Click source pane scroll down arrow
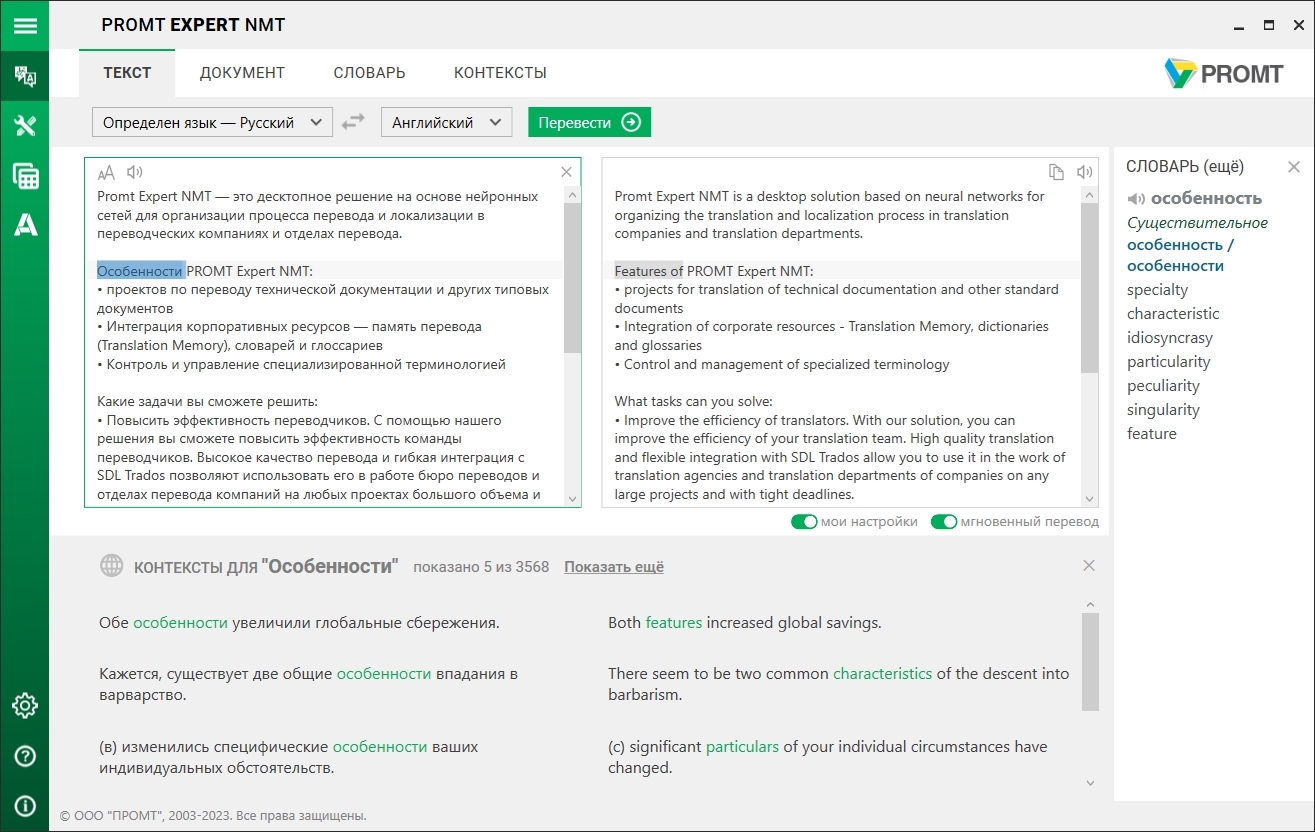This screenshot has width=1315, height=832. (572, 498)
